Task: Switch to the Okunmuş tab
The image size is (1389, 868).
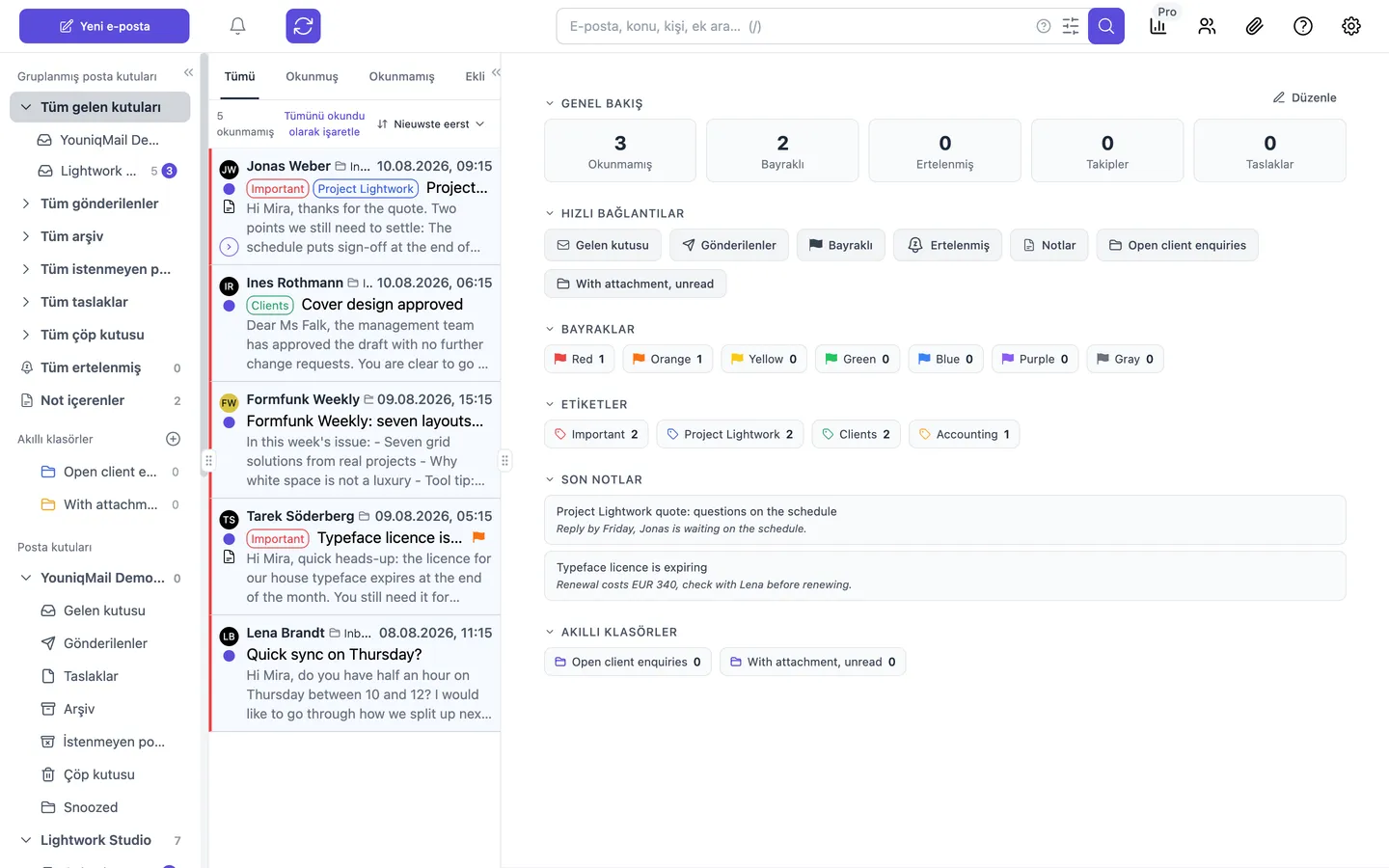Action: coord(312,76)
